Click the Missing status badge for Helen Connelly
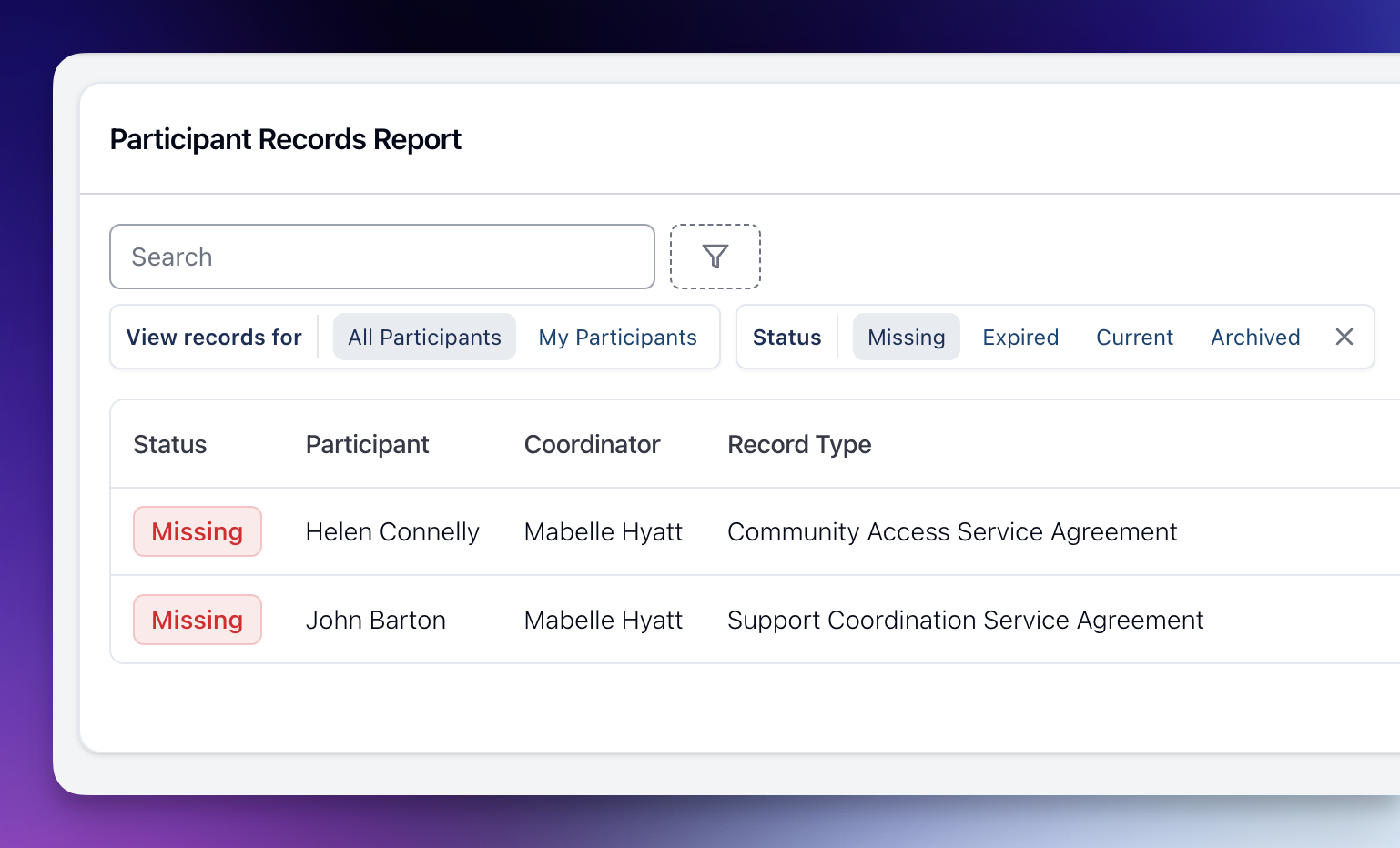Screen dimensions: 1400x848 click(198, 531)
